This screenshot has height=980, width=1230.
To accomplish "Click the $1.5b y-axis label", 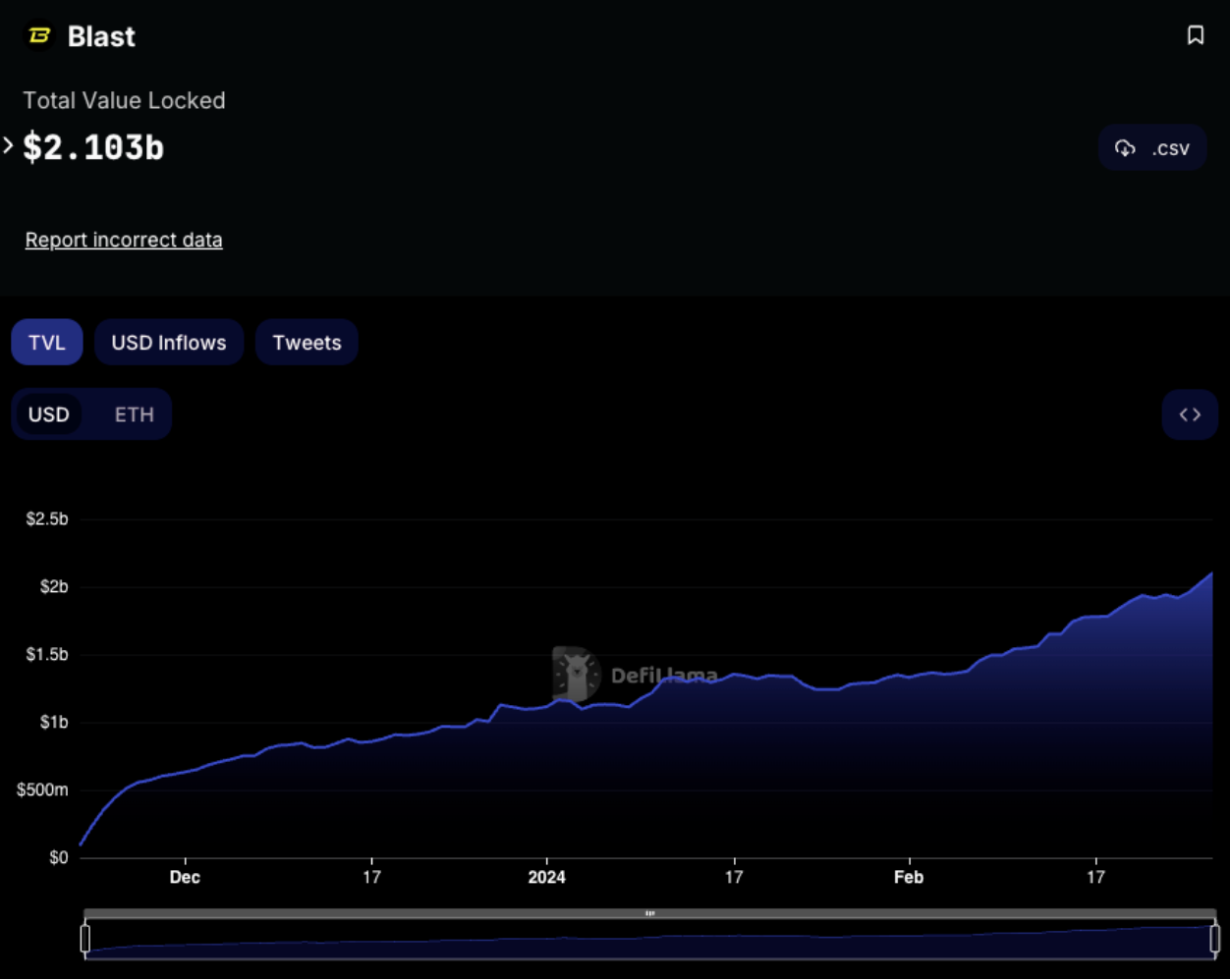I will [x=47, y=654].
